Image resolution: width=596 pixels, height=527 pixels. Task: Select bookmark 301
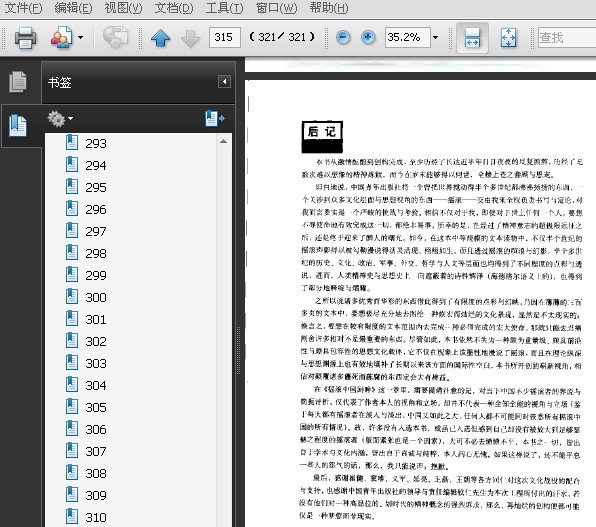pos(96,319)
